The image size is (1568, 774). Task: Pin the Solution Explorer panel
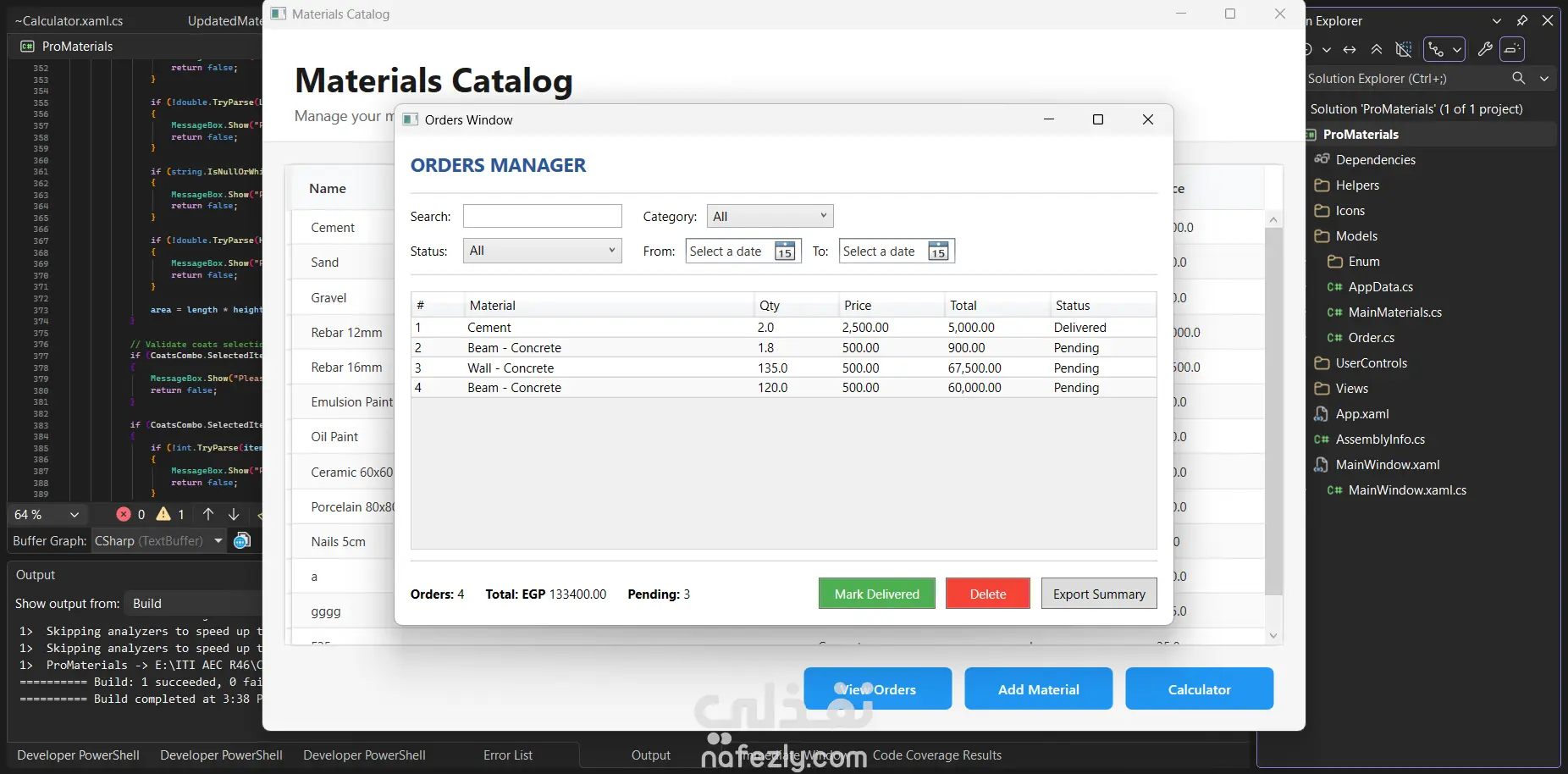click(1522, 21)
